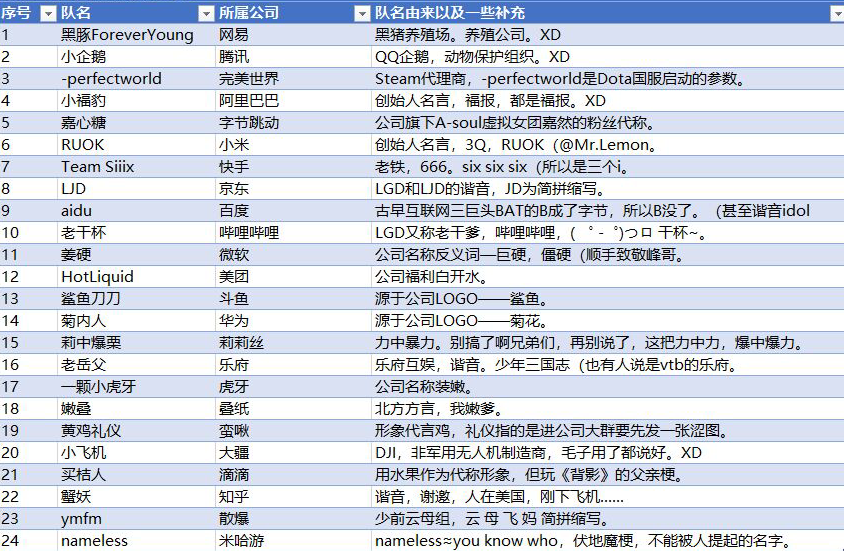844x551 pixels.
Task: Select the team cell RUOK
Action: pos(136,145)
